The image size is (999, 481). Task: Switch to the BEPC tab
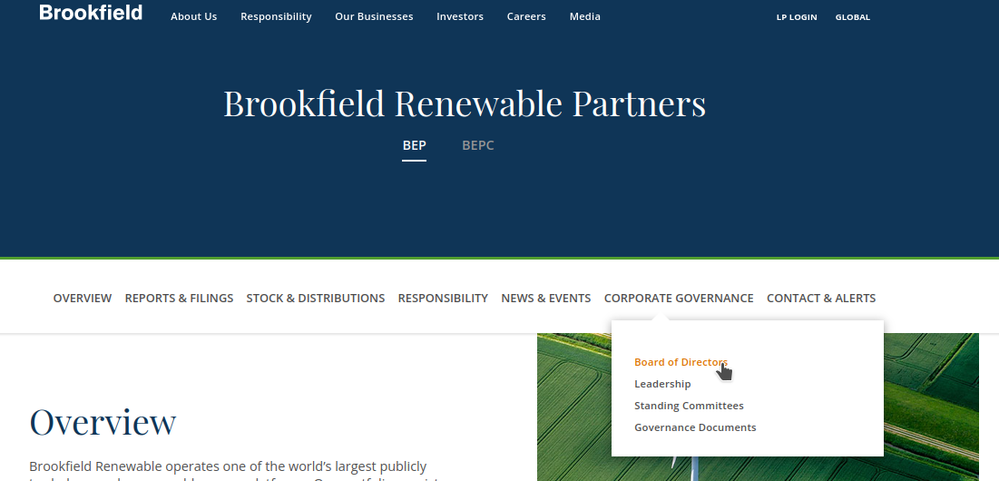[478, 145]
